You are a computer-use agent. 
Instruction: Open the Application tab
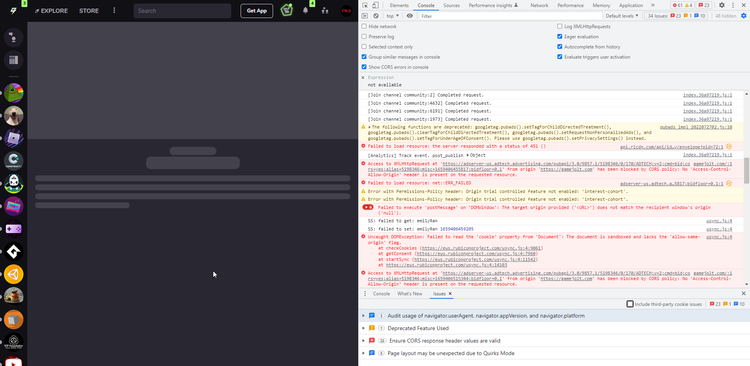pos(630,5)
